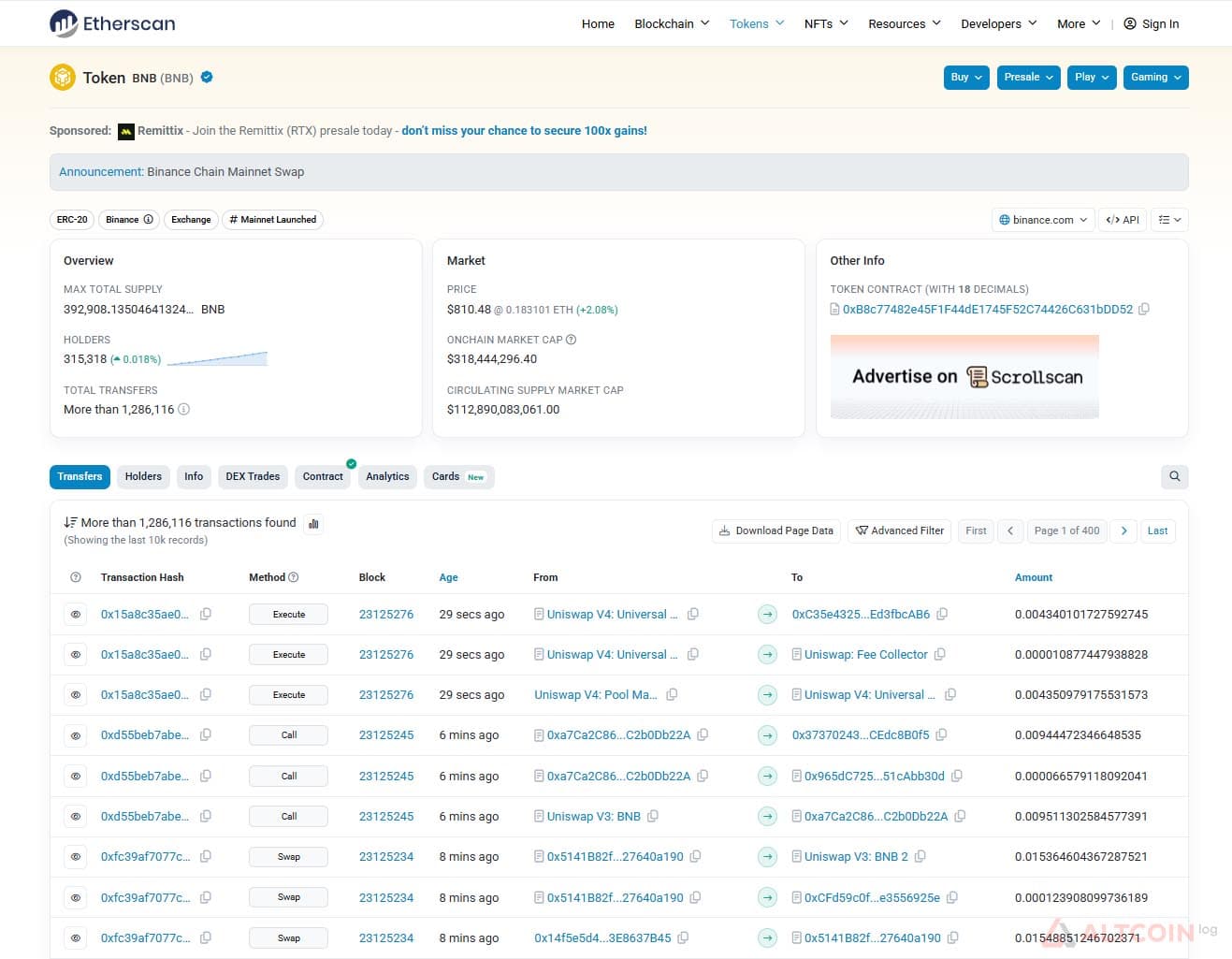
Task: Copy the Uniswap V3: BNB from address
Action: pos(653,816)
